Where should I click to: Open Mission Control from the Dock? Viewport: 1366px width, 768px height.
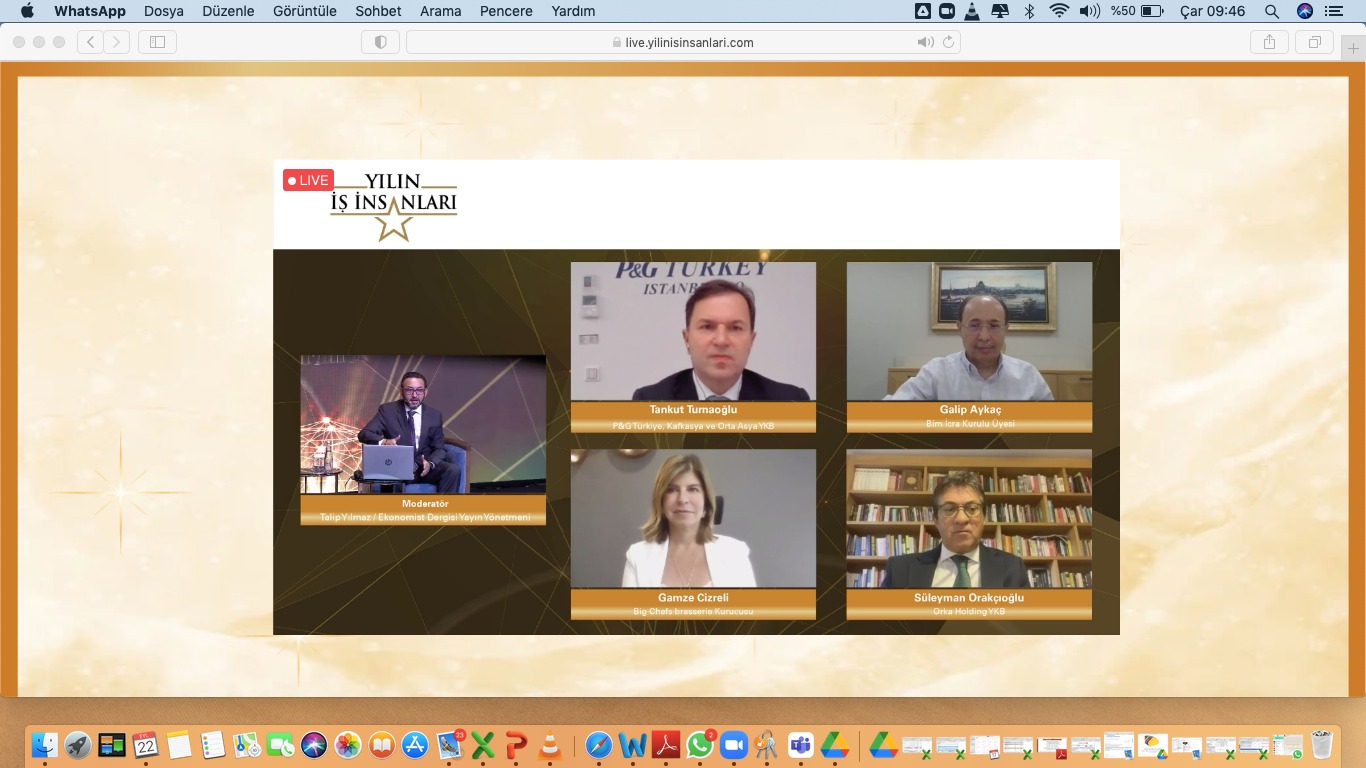pos(112,745)
